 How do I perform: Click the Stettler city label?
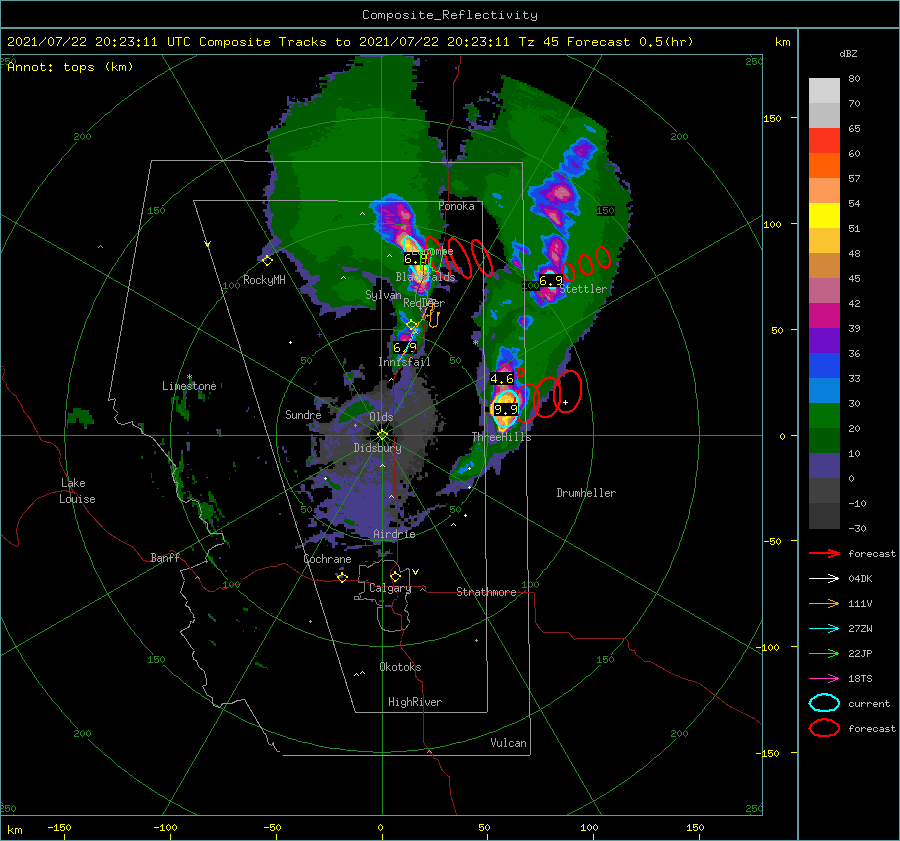tap(583, 289)
